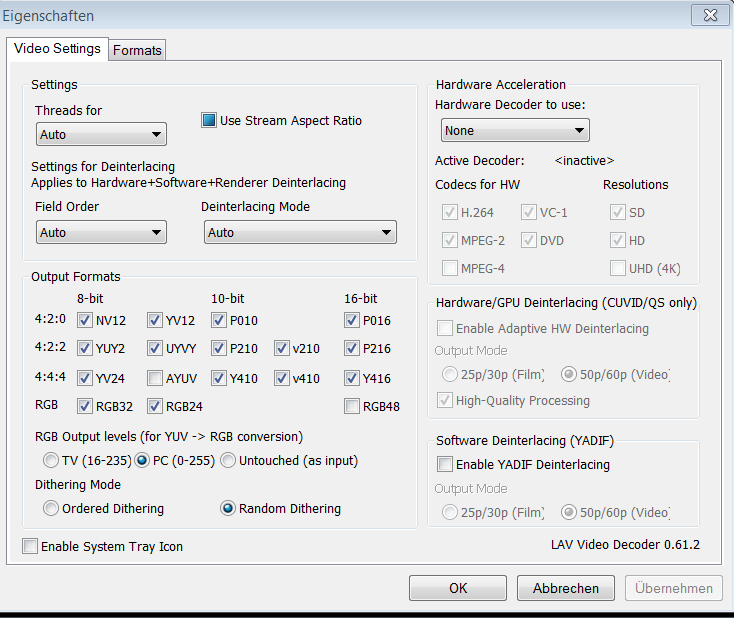Expand the Hardware Decoder to use dropdown
Screen dimensions: 734x618
[x=515, y=130]
